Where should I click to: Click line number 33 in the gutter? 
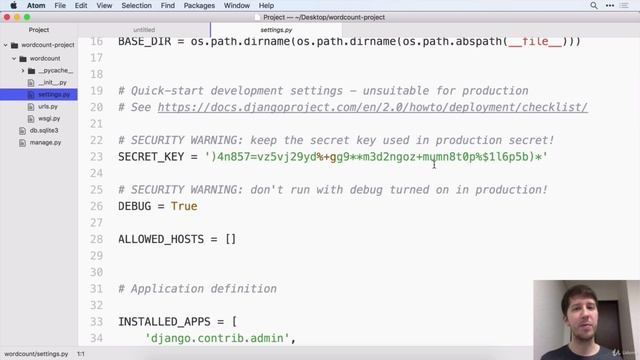(96, 322)
